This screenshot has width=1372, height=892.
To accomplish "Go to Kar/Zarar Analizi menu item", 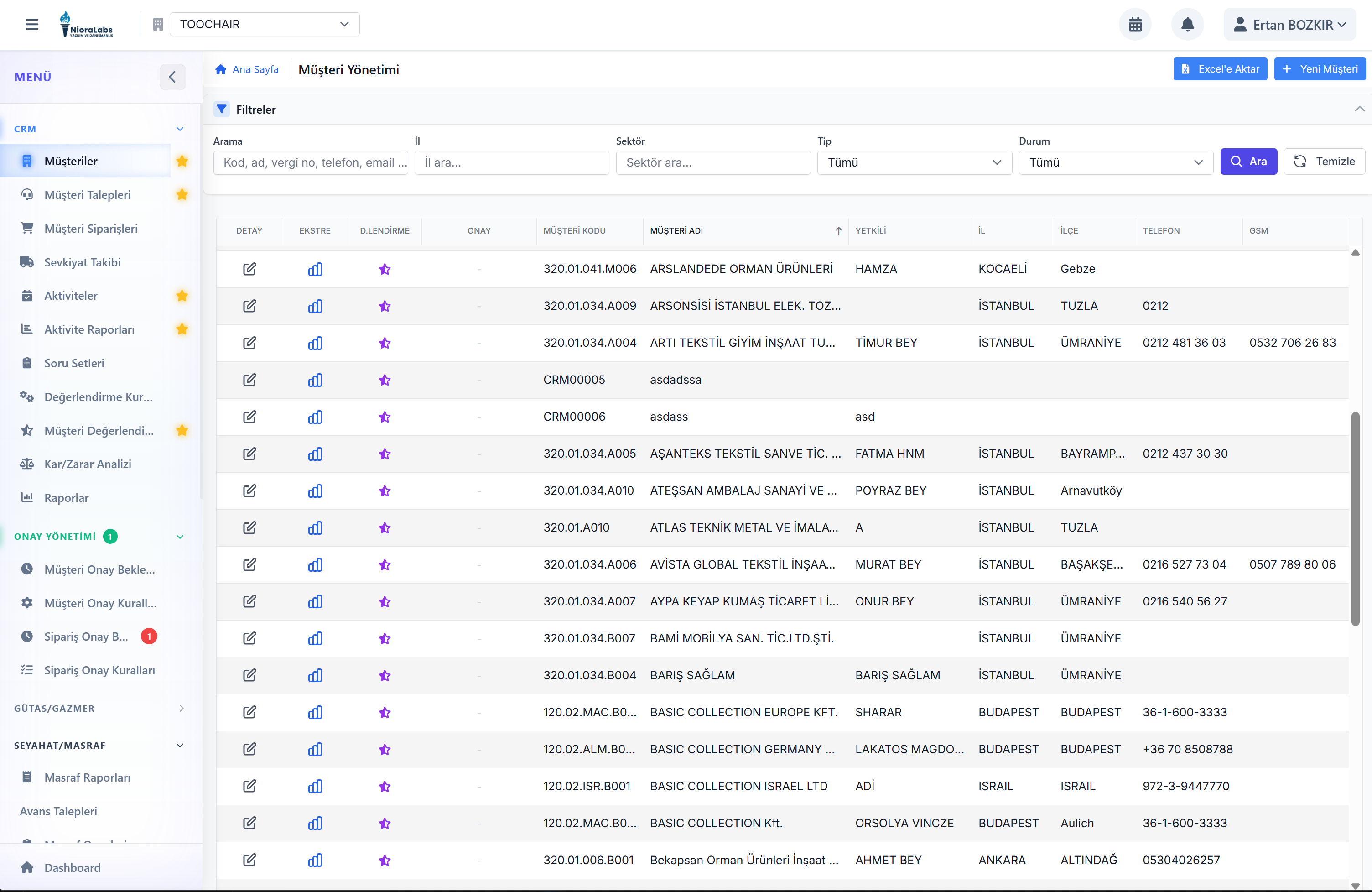I will 88,464.
